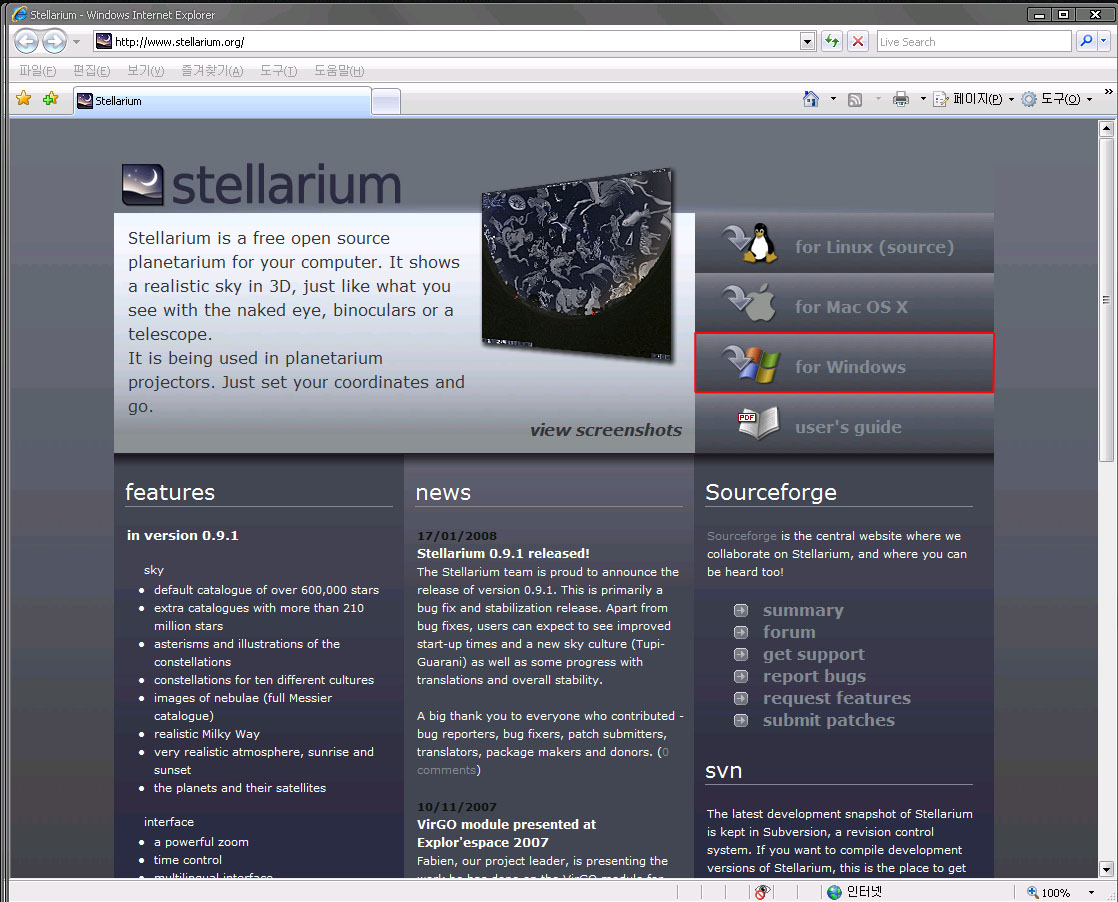Screen dimensions: 1118x902
Task: Click the "get support" link
Action: point(814,655)
